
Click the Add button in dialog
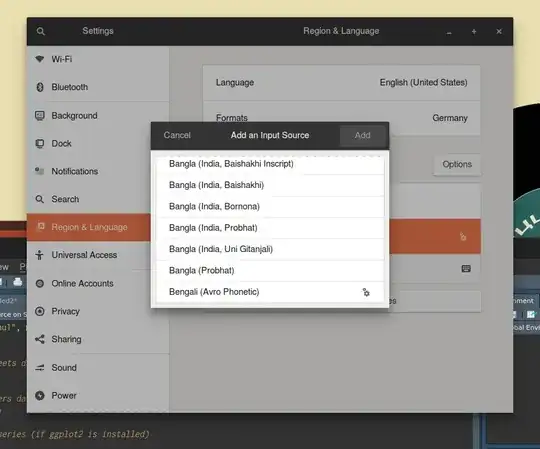click(x=362, y=135)
